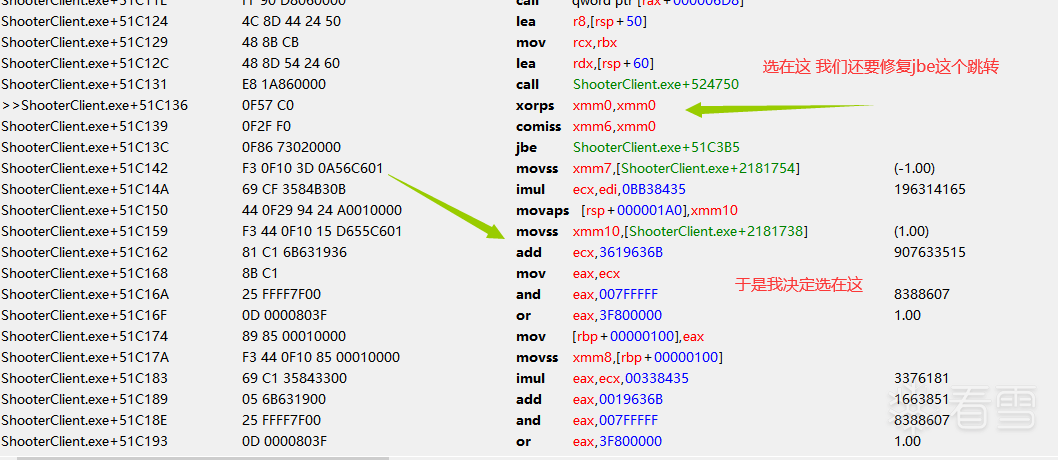Click imul ecx,edi,0BB38435 instruction
Image resolution: width=1058 pixels, height=460 pixels.
(601, 190)
